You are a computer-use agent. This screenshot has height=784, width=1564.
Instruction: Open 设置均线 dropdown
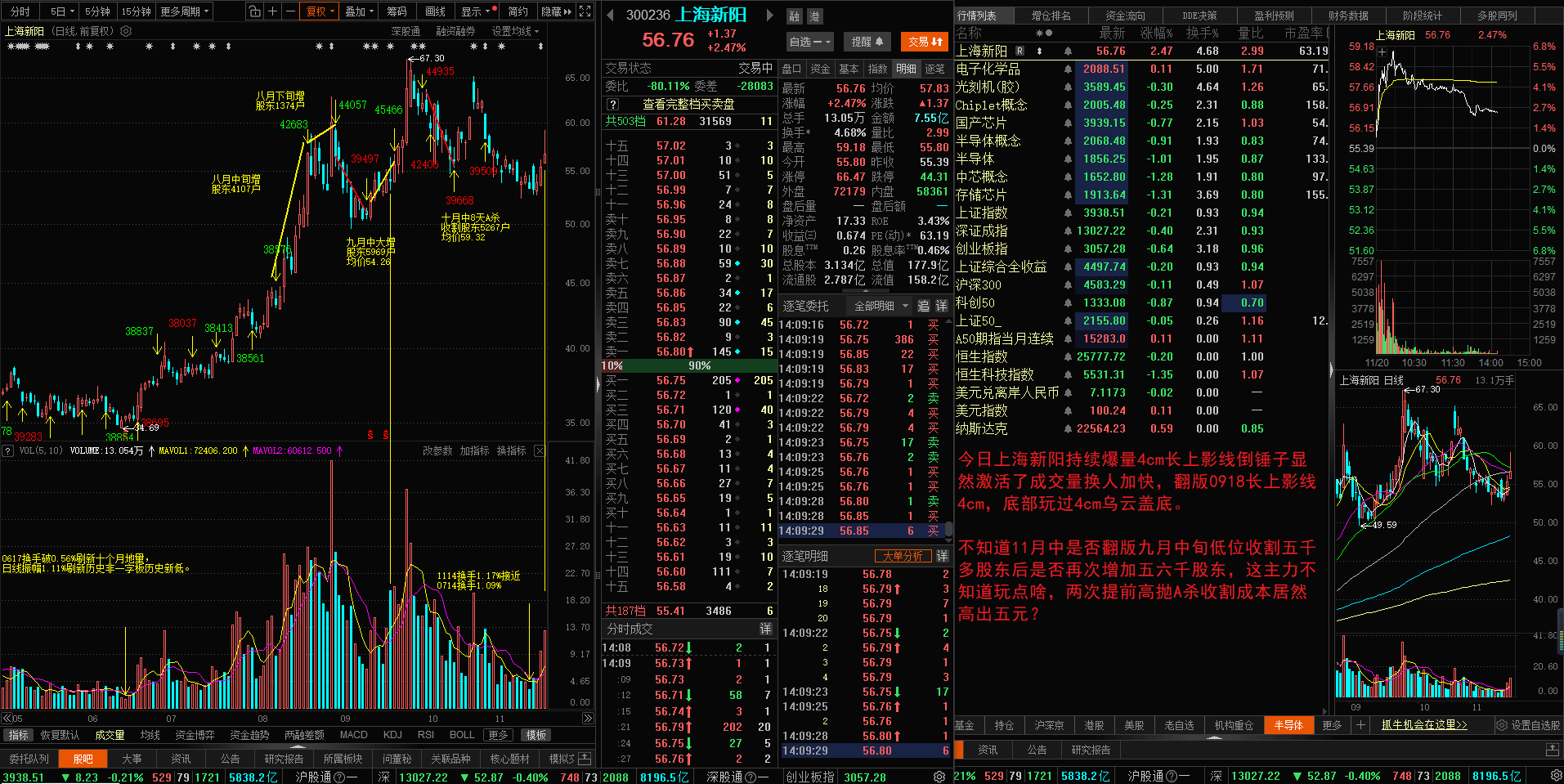coord(515,31)
